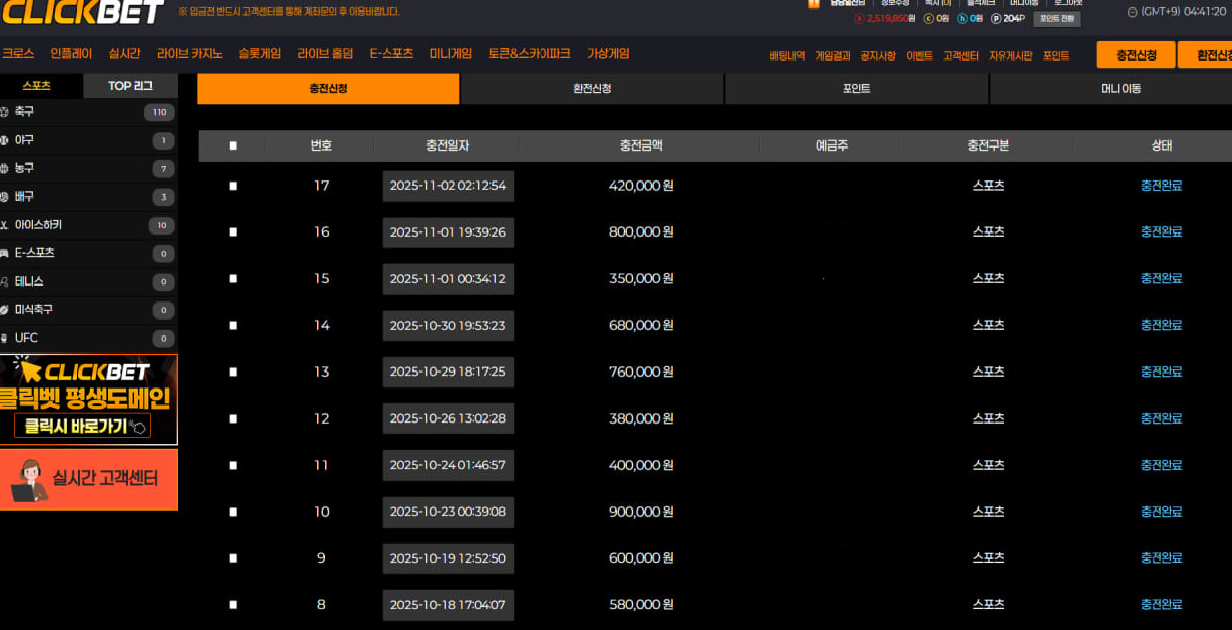Click the soccer ball icon next to 축구
This screenshot has height=630, width=1232.
click(5, 112)
